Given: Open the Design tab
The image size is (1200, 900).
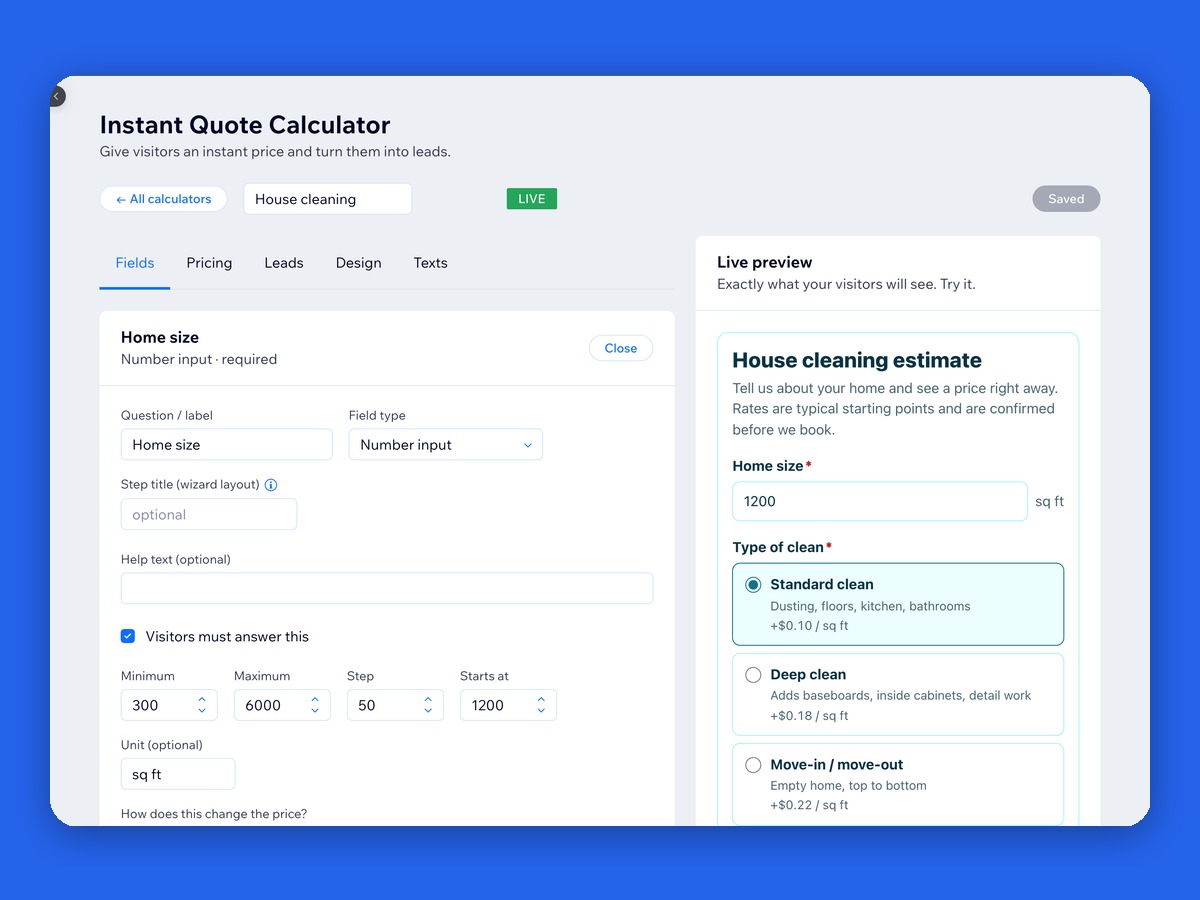Looking at the screenshot, I should coord(359,263).
